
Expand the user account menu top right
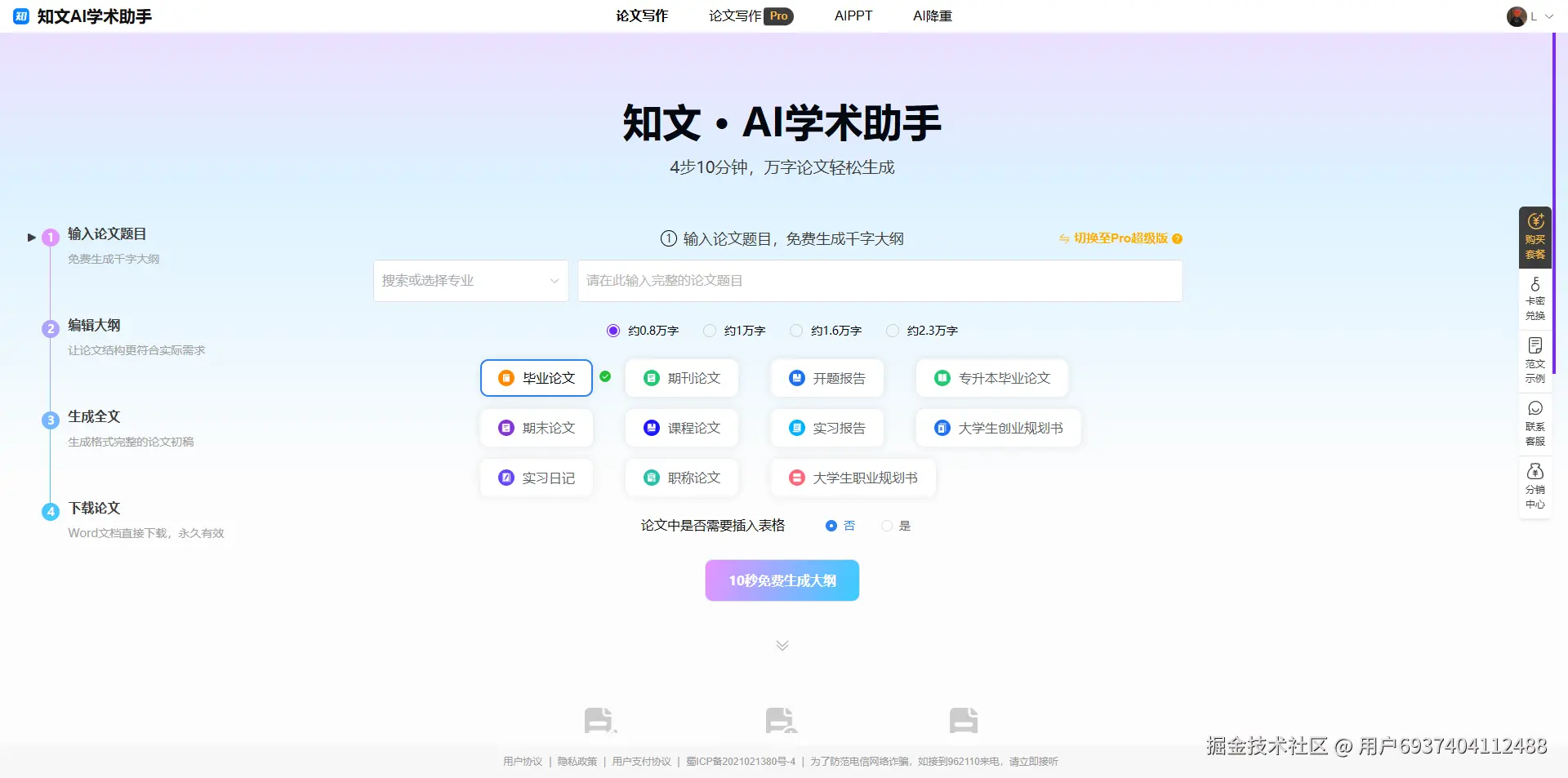pos(1531,16)
